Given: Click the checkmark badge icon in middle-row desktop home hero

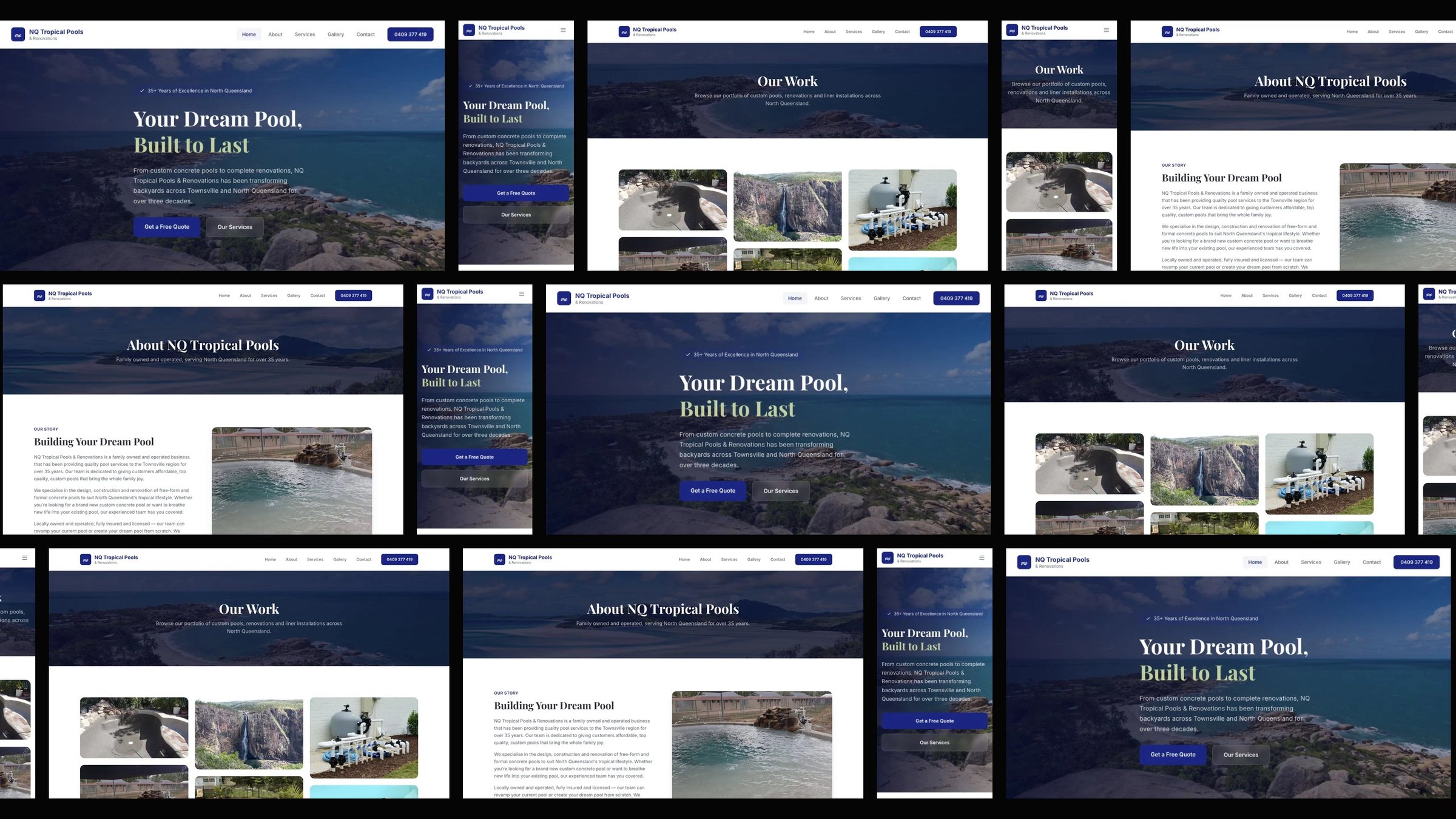Looking at the screenshot, I should click(x=688, y=354).
